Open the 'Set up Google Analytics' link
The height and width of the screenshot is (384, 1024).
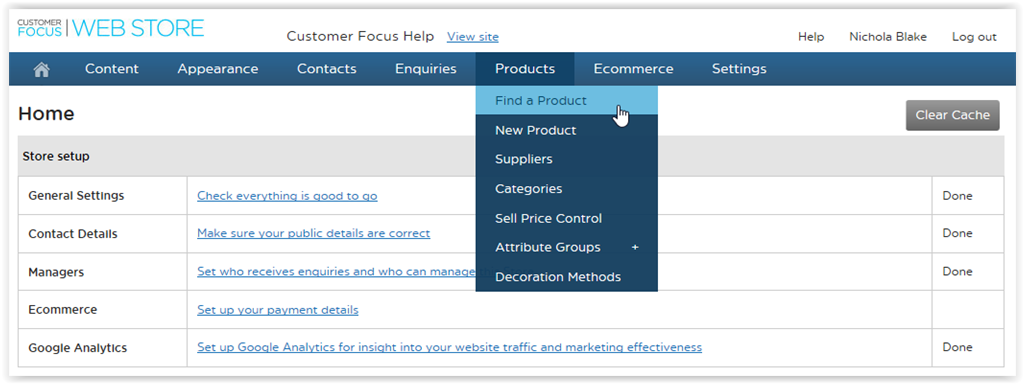(x=449, y=347)
